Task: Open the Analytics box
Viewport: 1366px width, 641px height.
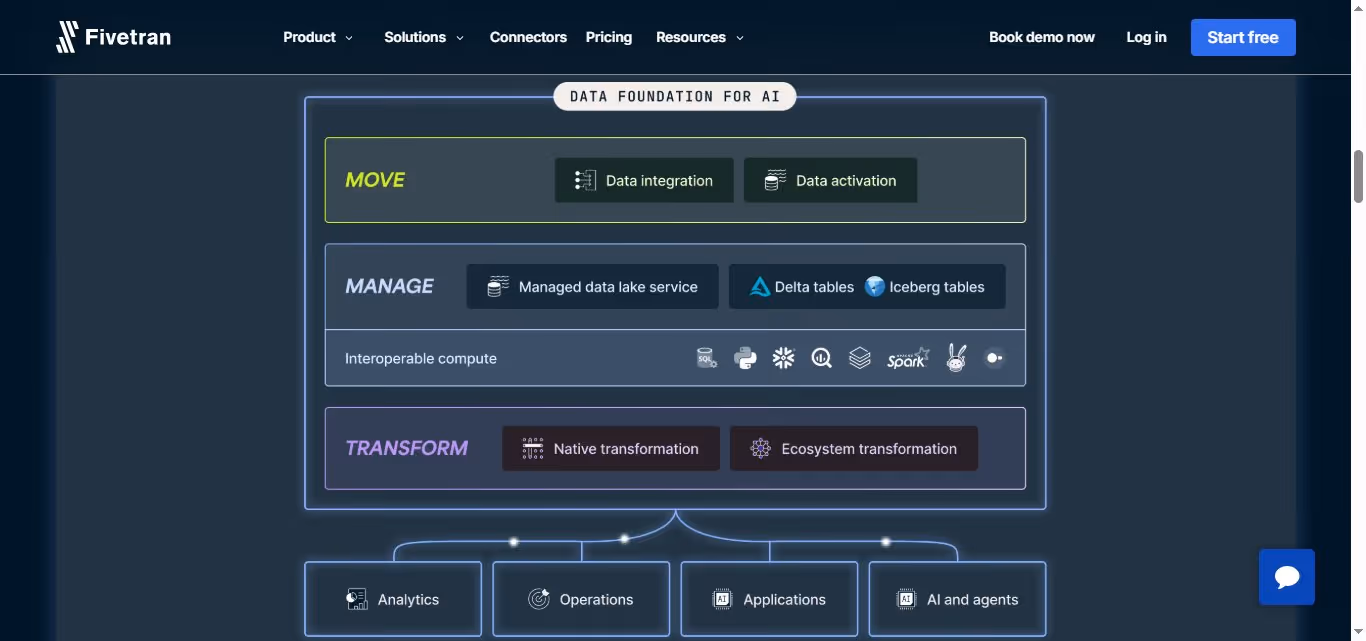Action: pos(393,599)
